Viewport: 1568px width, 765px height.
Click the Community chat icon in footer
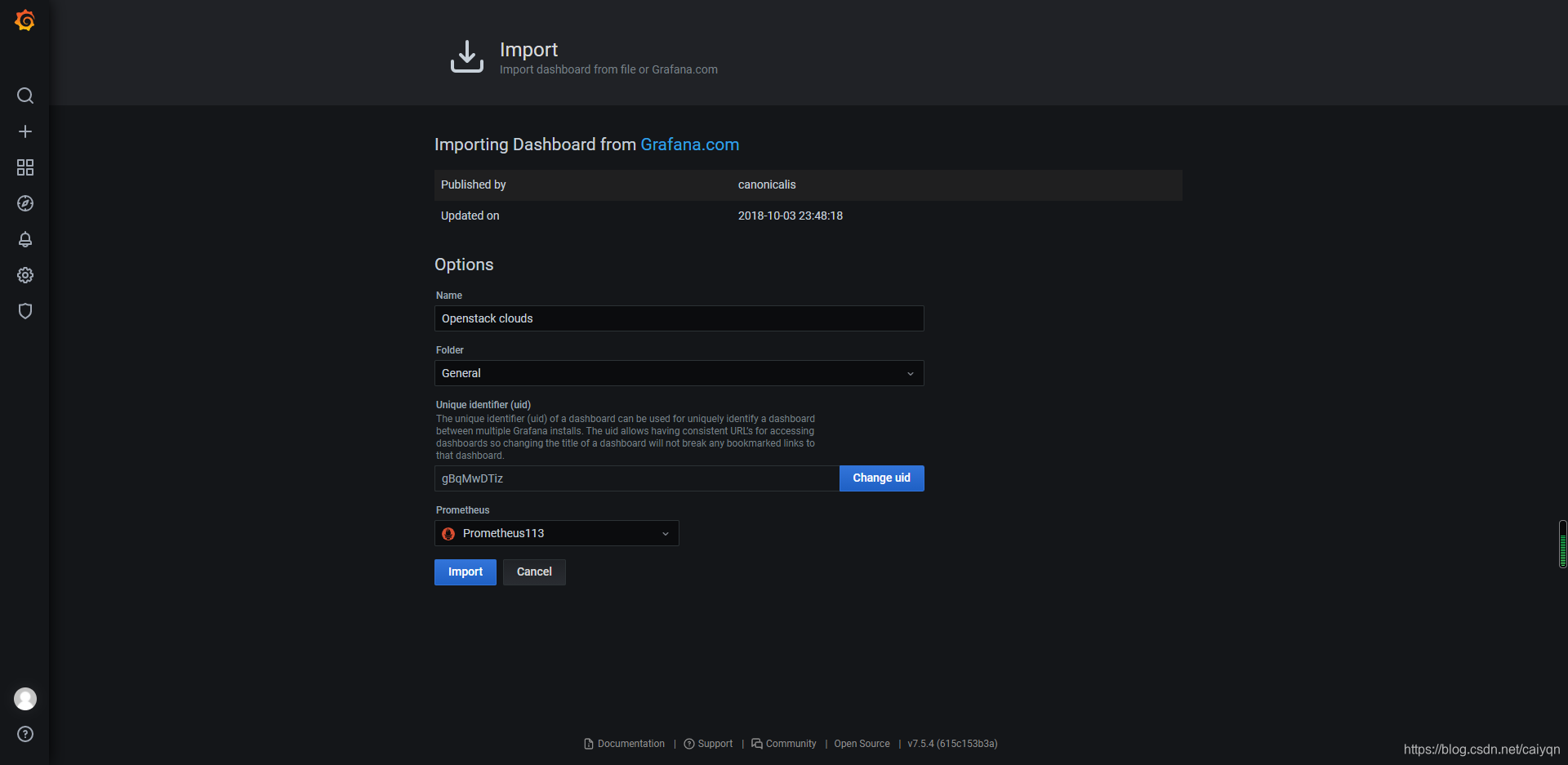(x=757, y=744)
